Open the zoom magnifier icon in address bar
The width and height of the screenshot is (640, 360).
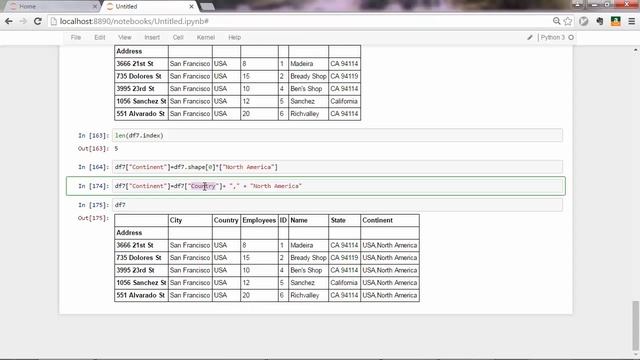pyautogui.click(x=556, y=21)
